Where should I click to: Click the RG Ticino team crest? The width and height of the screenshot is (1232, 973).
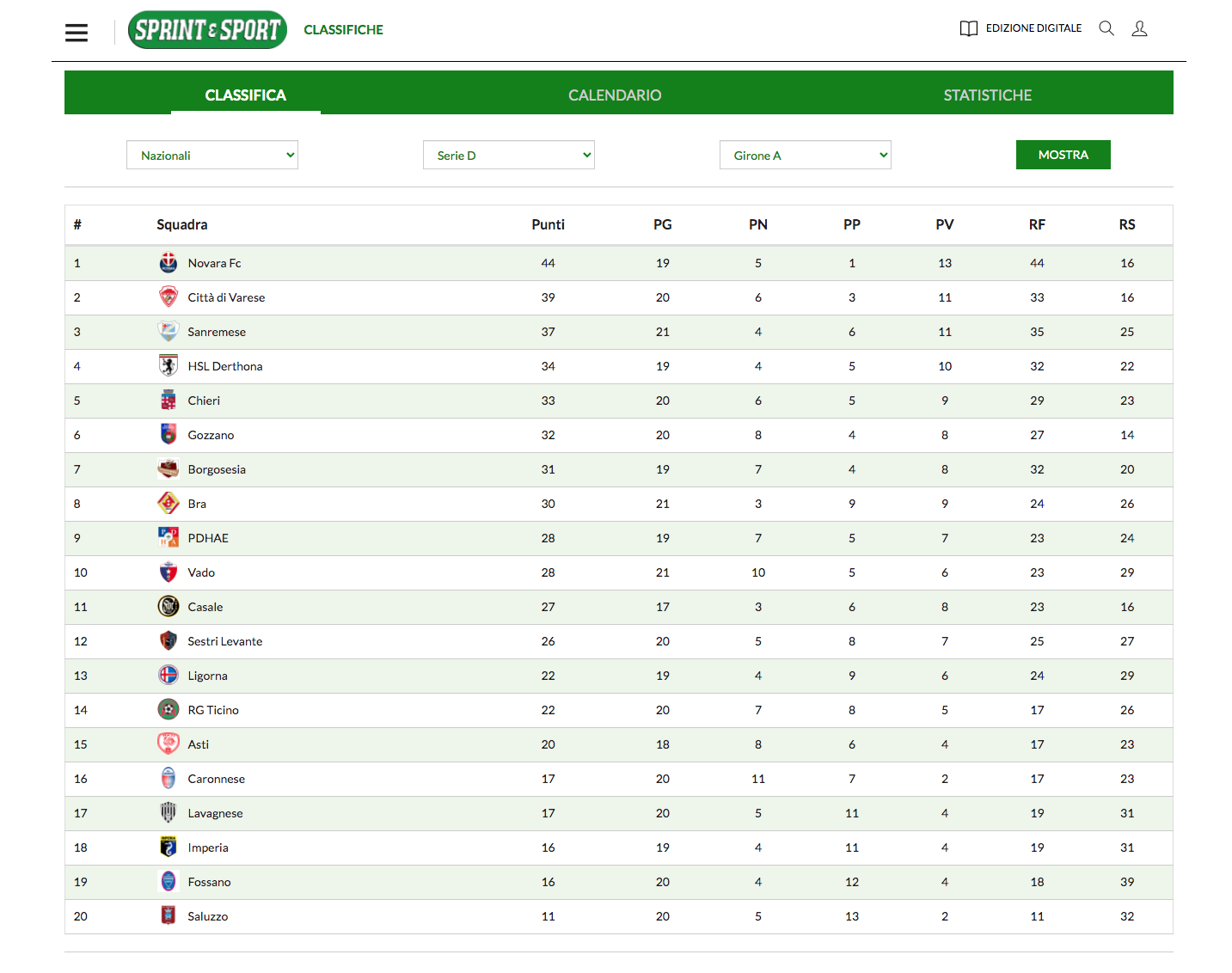point(169,710)
